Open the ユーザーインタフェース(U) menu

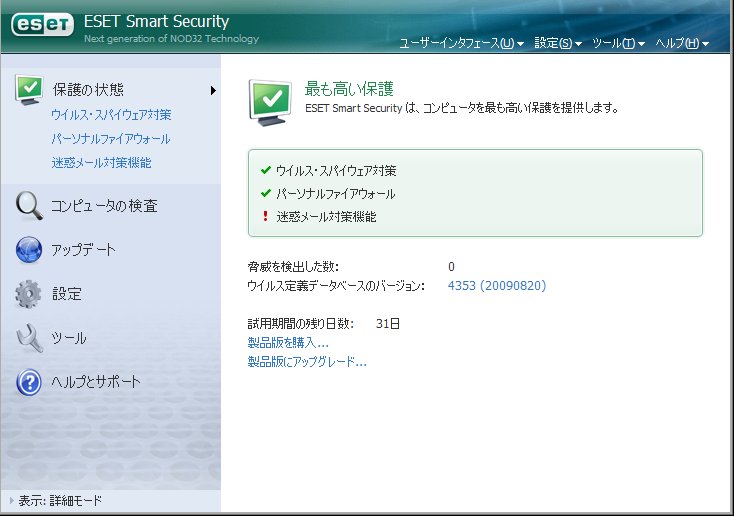456,43
